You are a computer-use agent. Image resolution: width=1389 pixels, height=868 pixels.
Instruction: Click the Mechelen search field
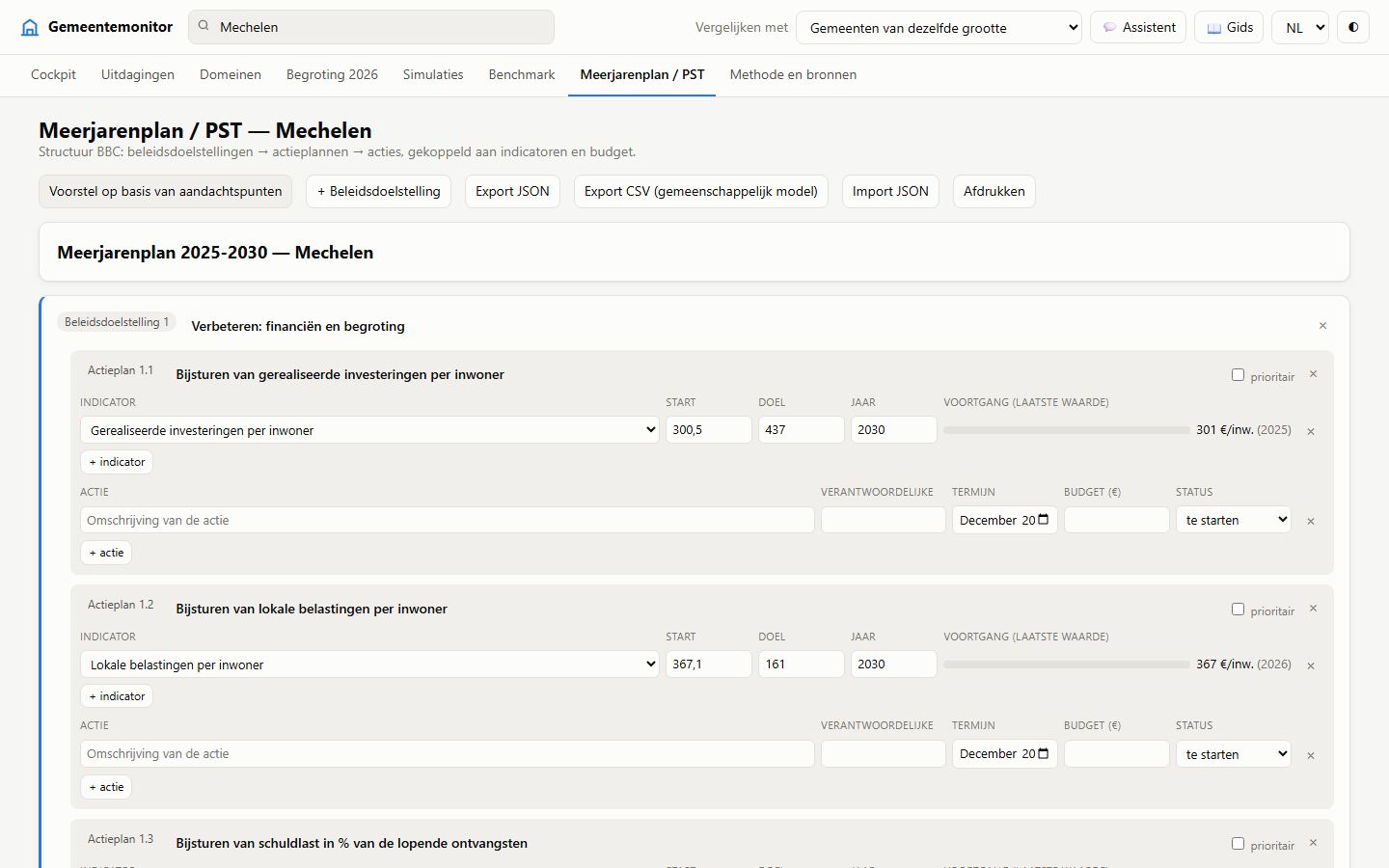pos(371,27)
